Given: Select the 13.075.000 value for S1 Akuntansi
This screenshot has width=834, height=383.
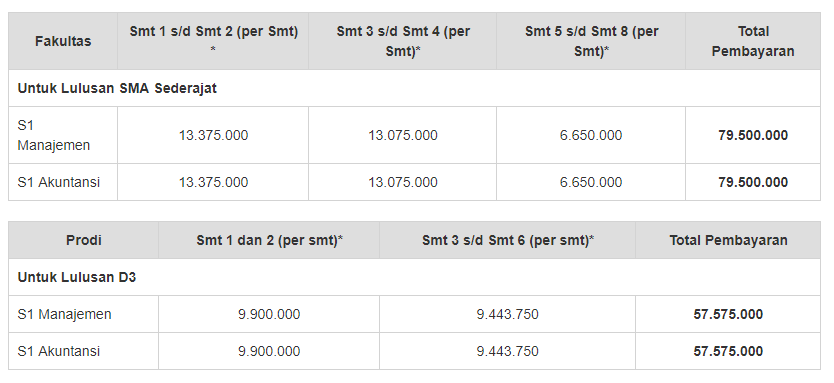Looking at the screenshot, I should click(x=403, y=182).
